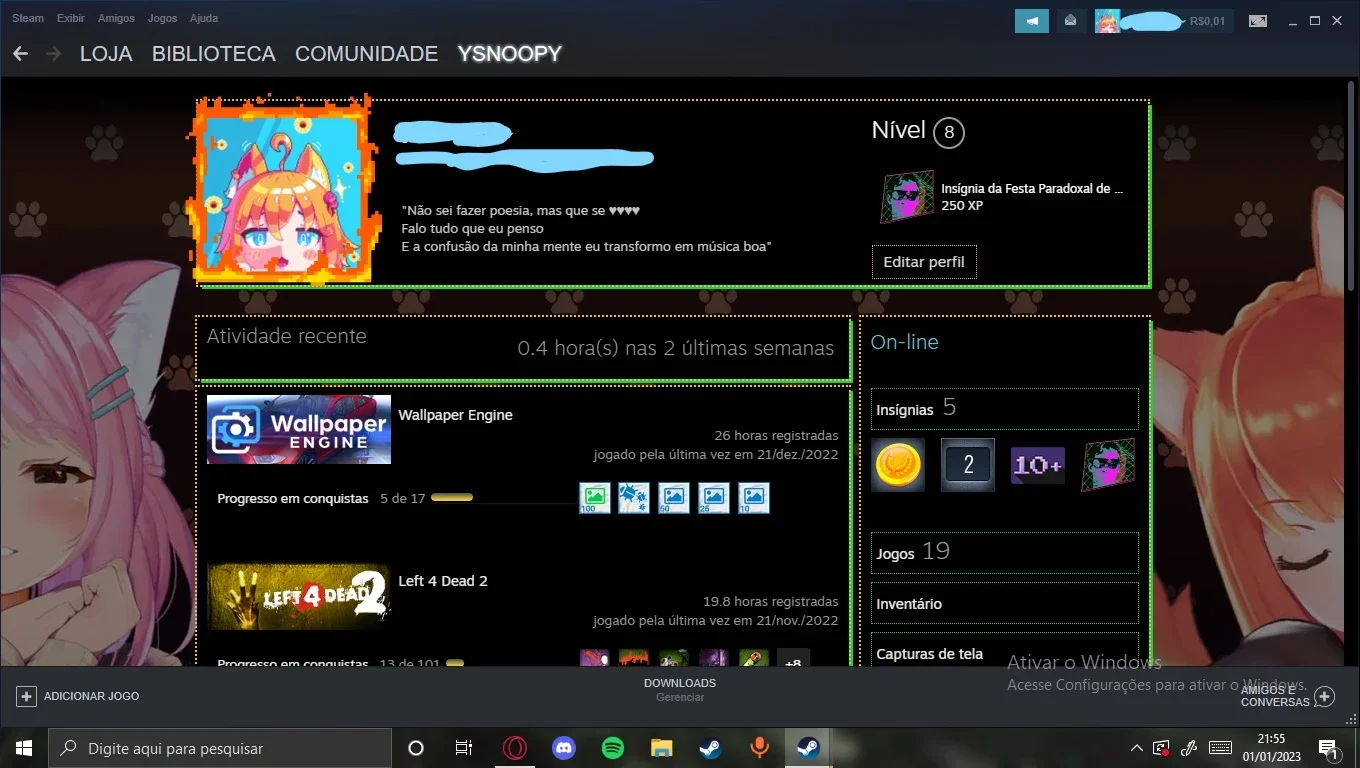Click the large profile avatar picture
This screenshot has height=768, width=1360.
[x=283, y=192]
